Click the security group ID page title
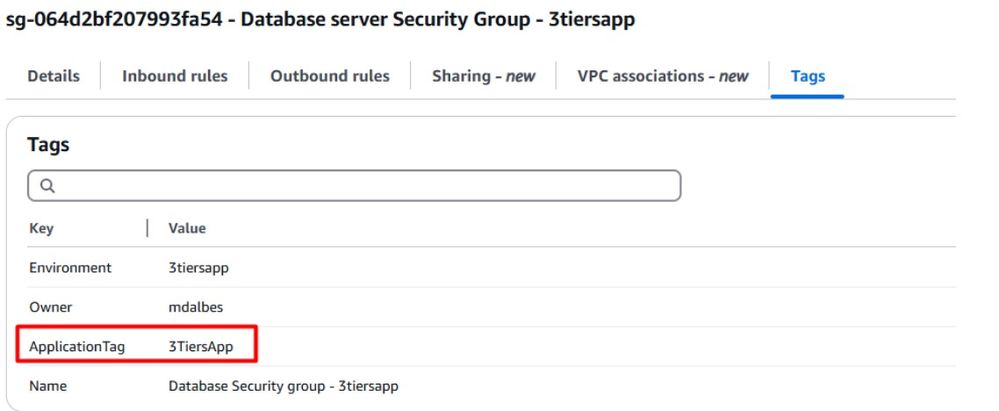The image size is (999, 411). 320,19
